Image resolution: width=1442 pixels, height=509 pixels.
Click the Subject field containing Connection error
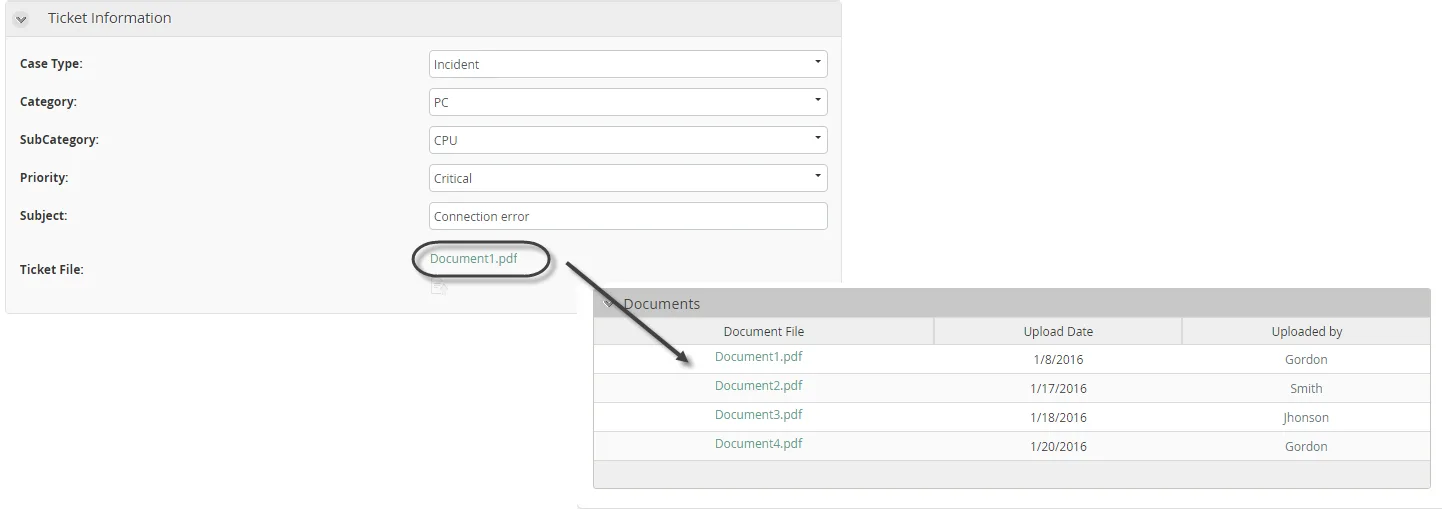point(628,216)
